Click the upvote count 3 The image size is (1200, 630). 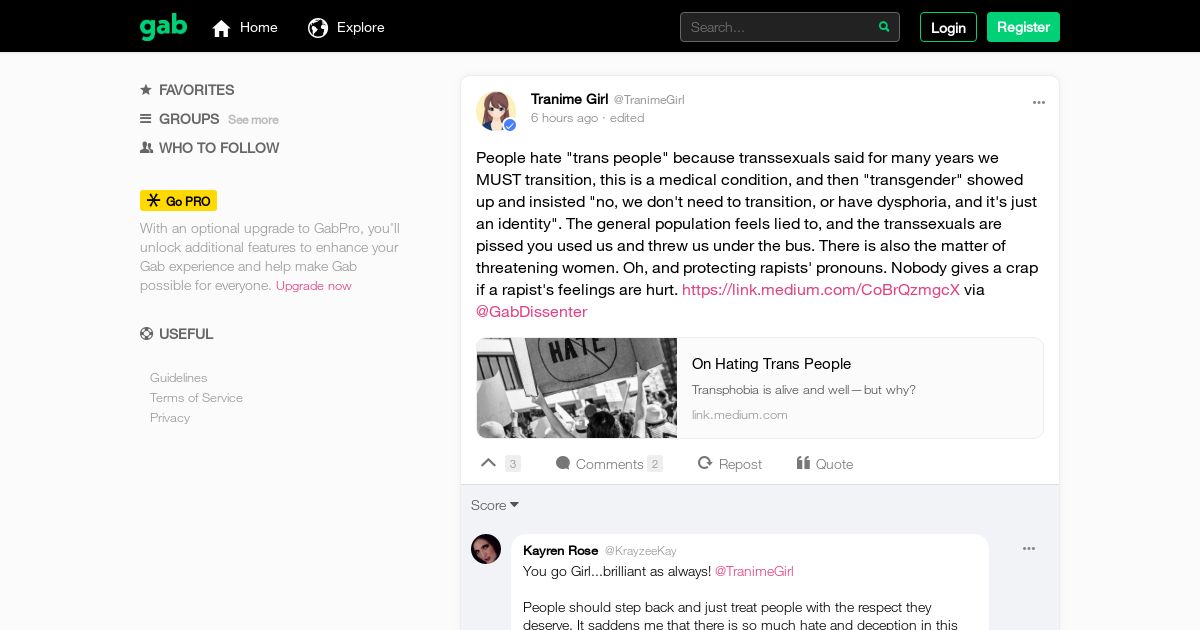pos(513,464)
